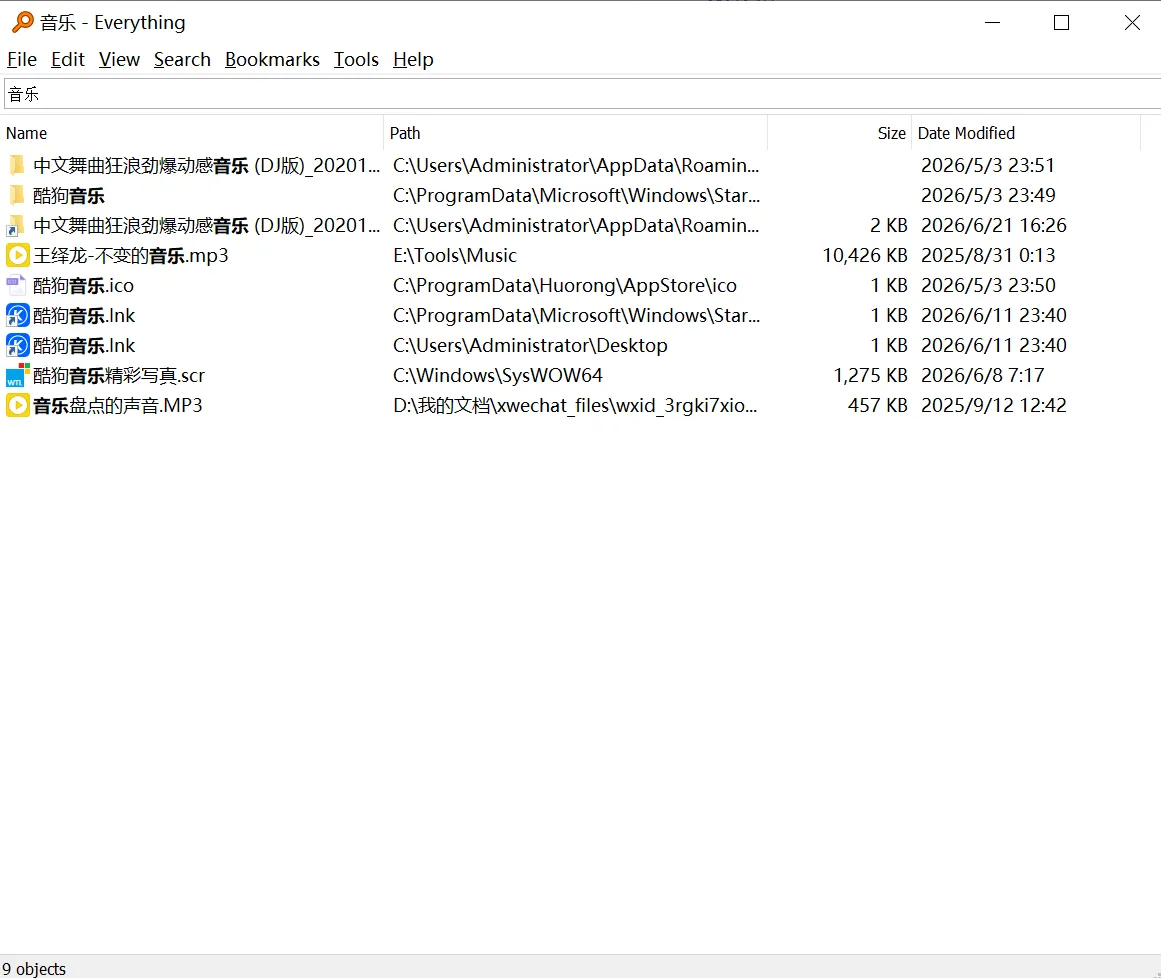The image size is (1161, 978).
Task: Click the size value 10,426 KB
Action: tap(865, 256)
